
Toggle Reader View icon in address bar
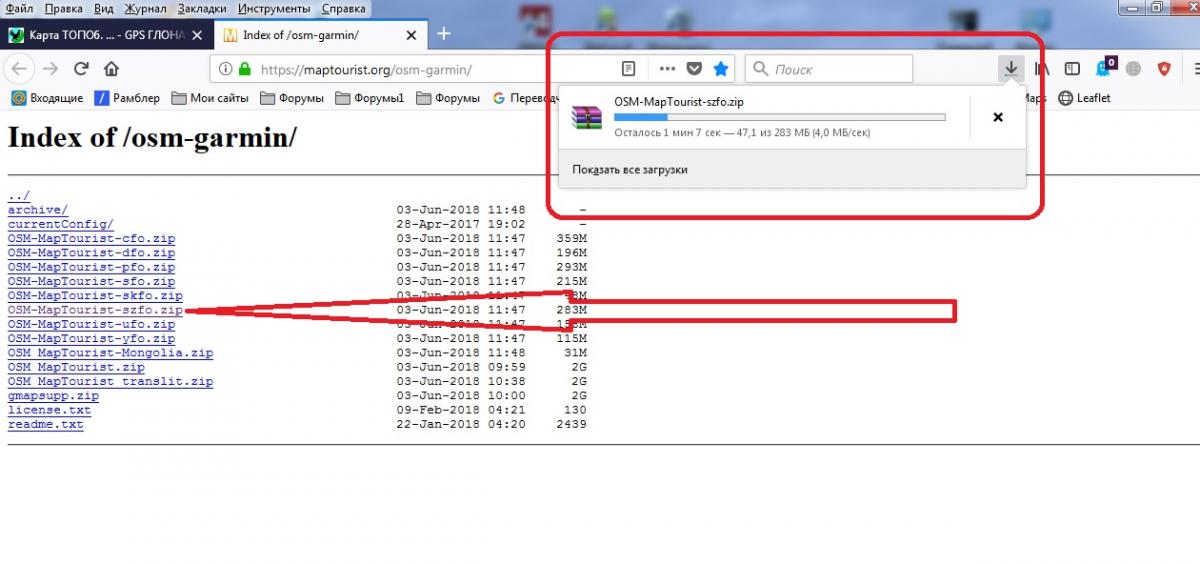pos(629,69)
